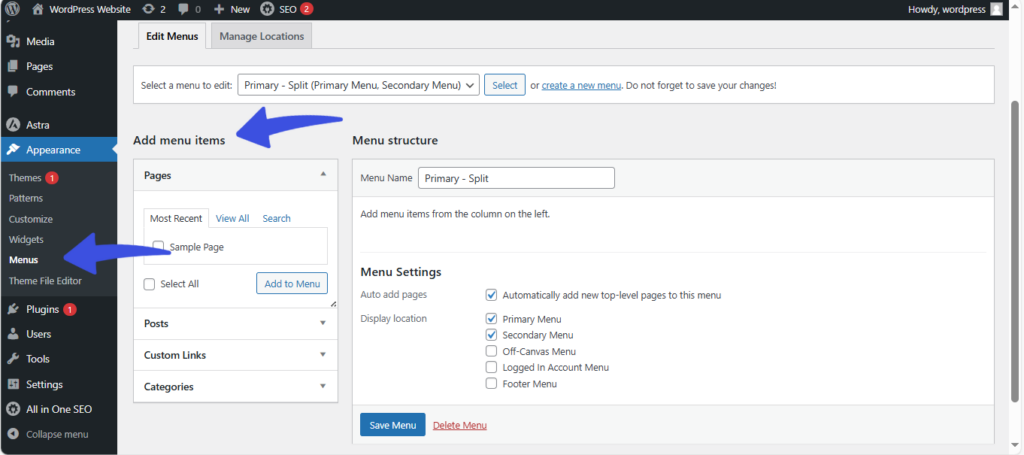The width and height of the screenshot is (1024, 455).
Task: Click the All in One SEO gear icon
Action: coord(12,409)
